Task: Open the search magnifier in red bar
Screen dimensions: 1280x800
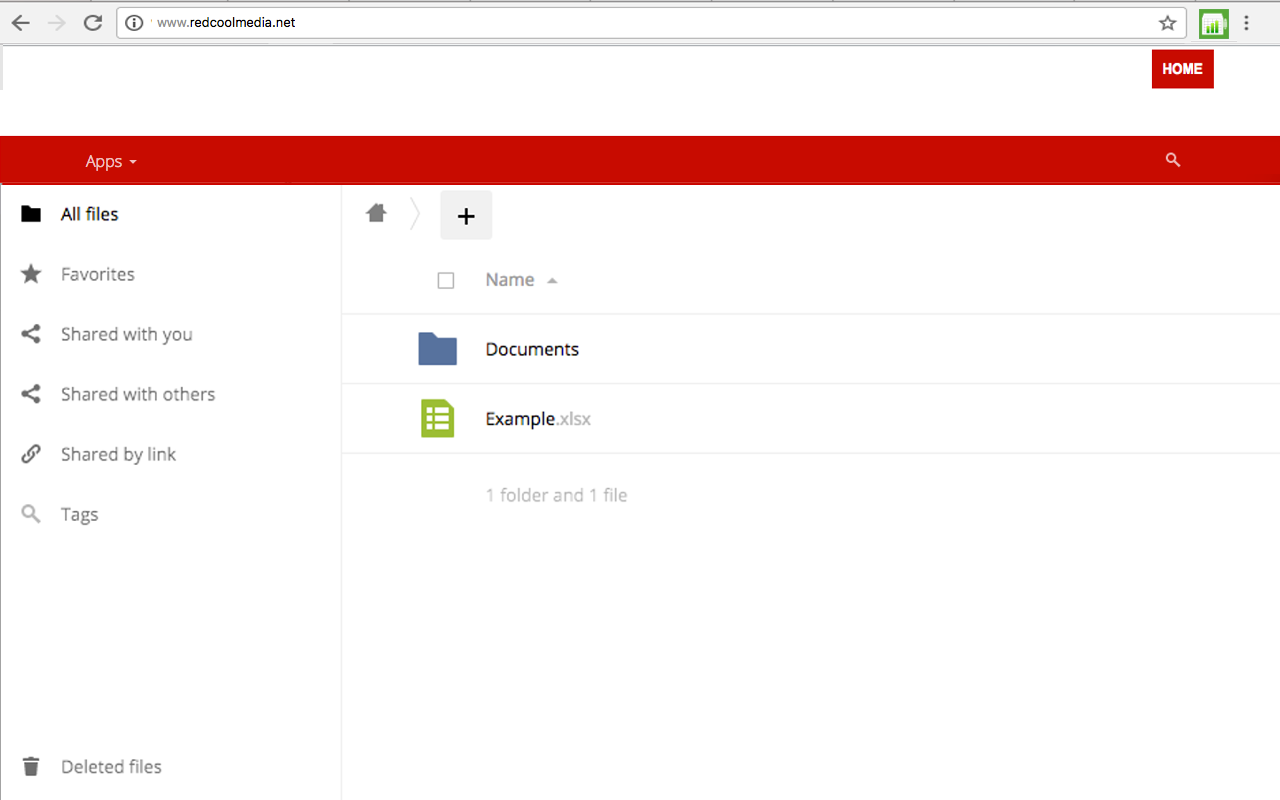Action: coord(1173,160)
